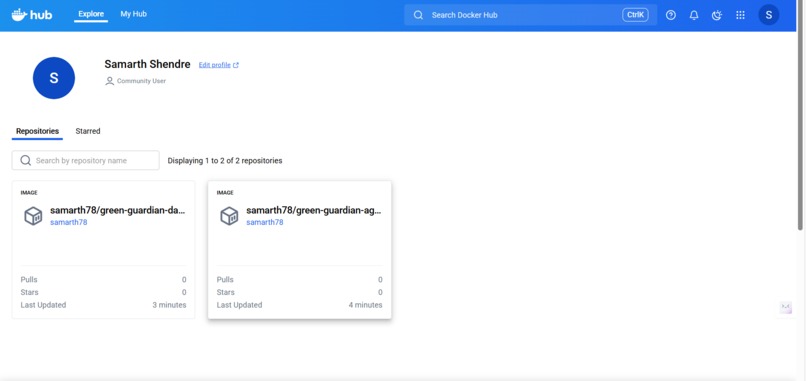Click the repository search magnifier icon
This screenshot has width=806, height=381.
25,160
